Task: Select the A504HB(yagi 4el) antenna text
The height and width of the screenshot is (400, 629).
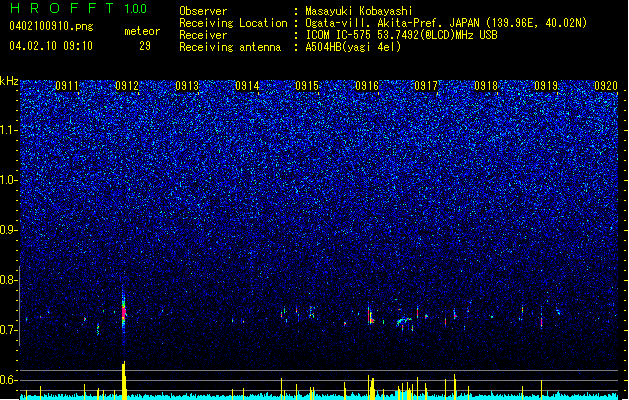Action: coord(353,47)
